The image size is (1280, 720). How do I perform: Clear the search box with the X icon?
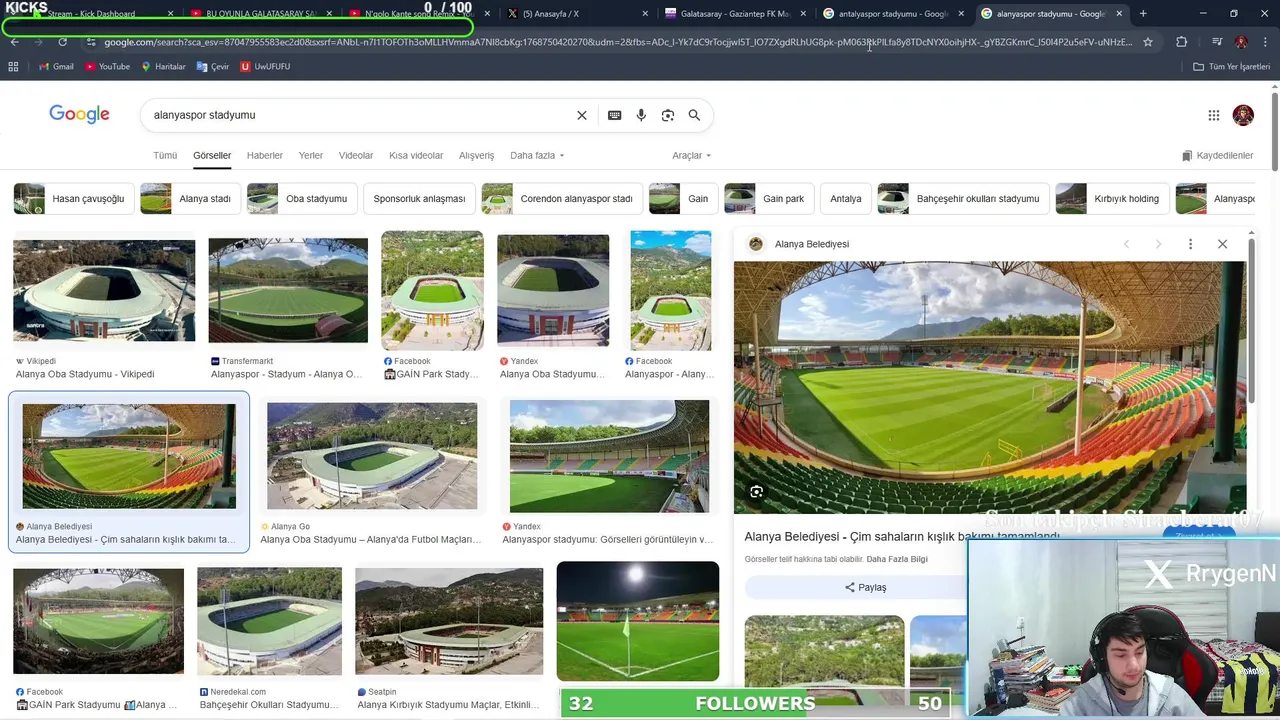point(581,115)
